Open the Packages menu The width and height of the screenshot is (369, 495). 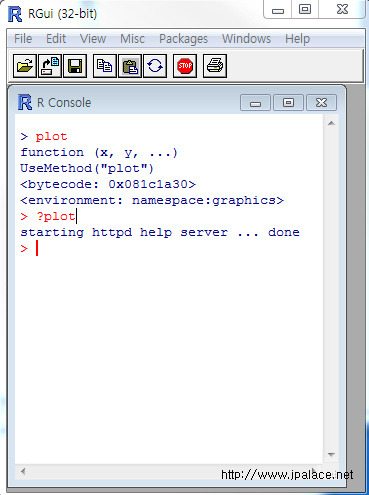point(183,39)
